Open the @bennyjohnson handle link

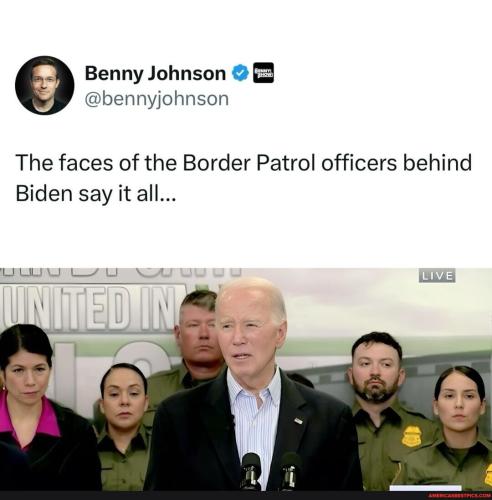click(157, 99)
